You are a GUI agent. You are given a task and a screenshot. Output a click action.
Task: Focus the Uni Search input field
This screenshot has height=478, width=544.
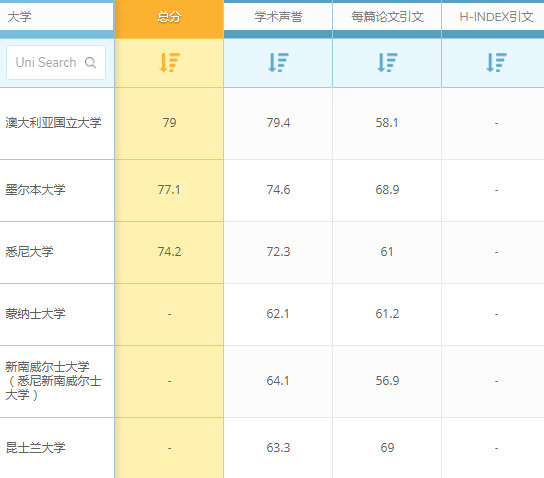click(x=56, y=62)
